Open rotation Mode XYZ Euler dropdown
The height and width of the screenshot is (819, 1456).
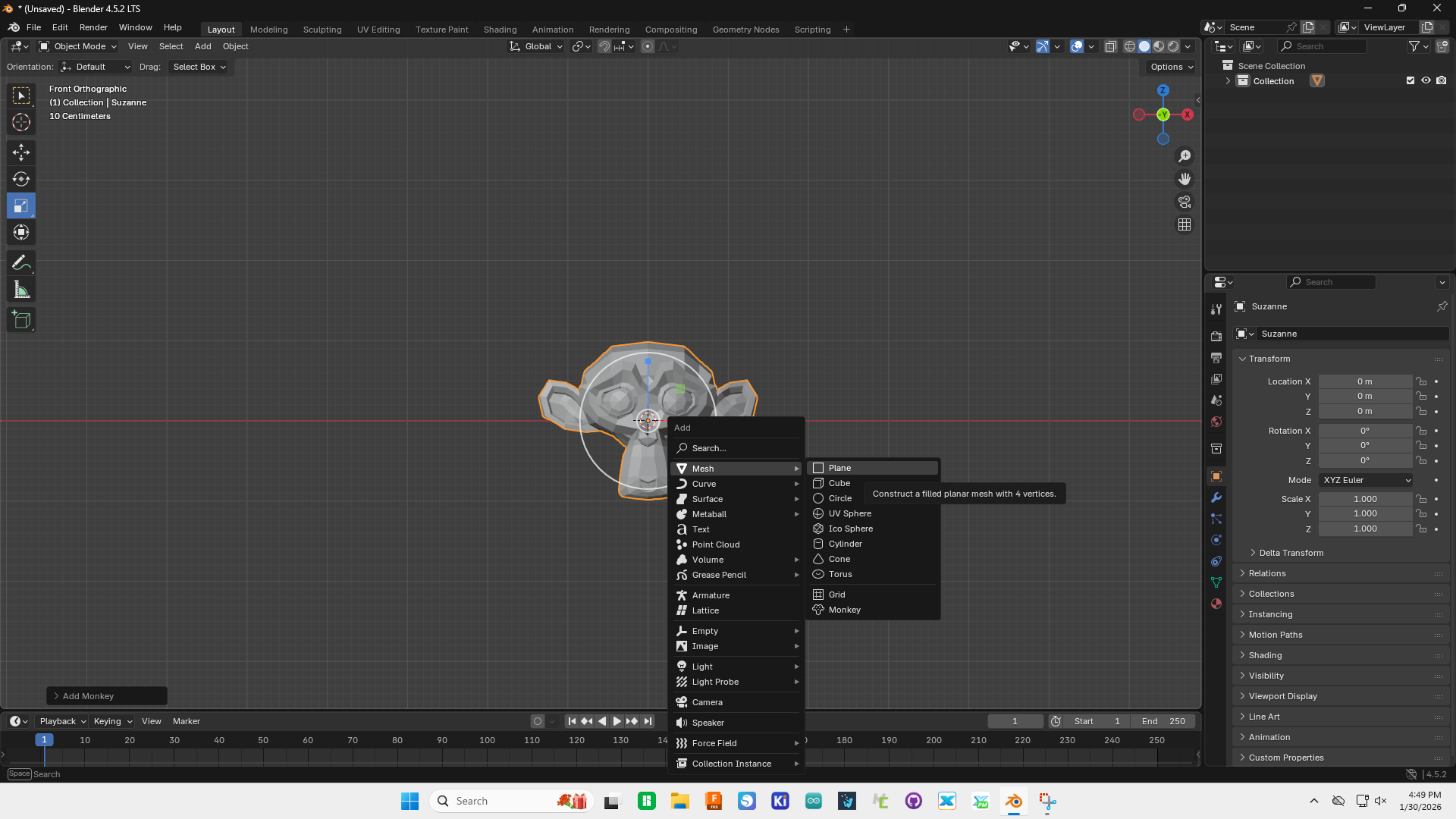pos(1367,480)
